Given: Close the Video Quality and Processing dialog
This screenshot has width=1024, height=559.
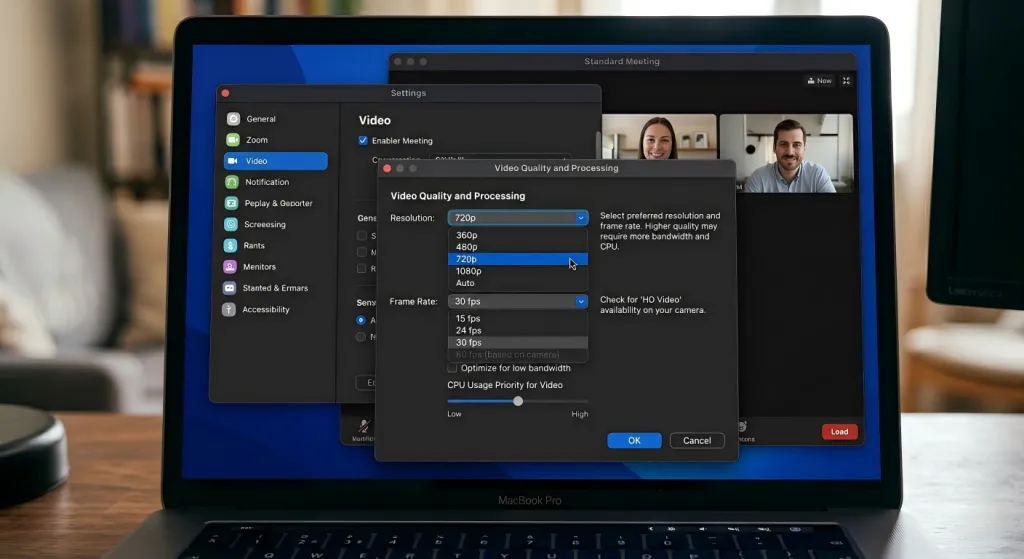Looking at the screenshot, I should coord(387,168).
